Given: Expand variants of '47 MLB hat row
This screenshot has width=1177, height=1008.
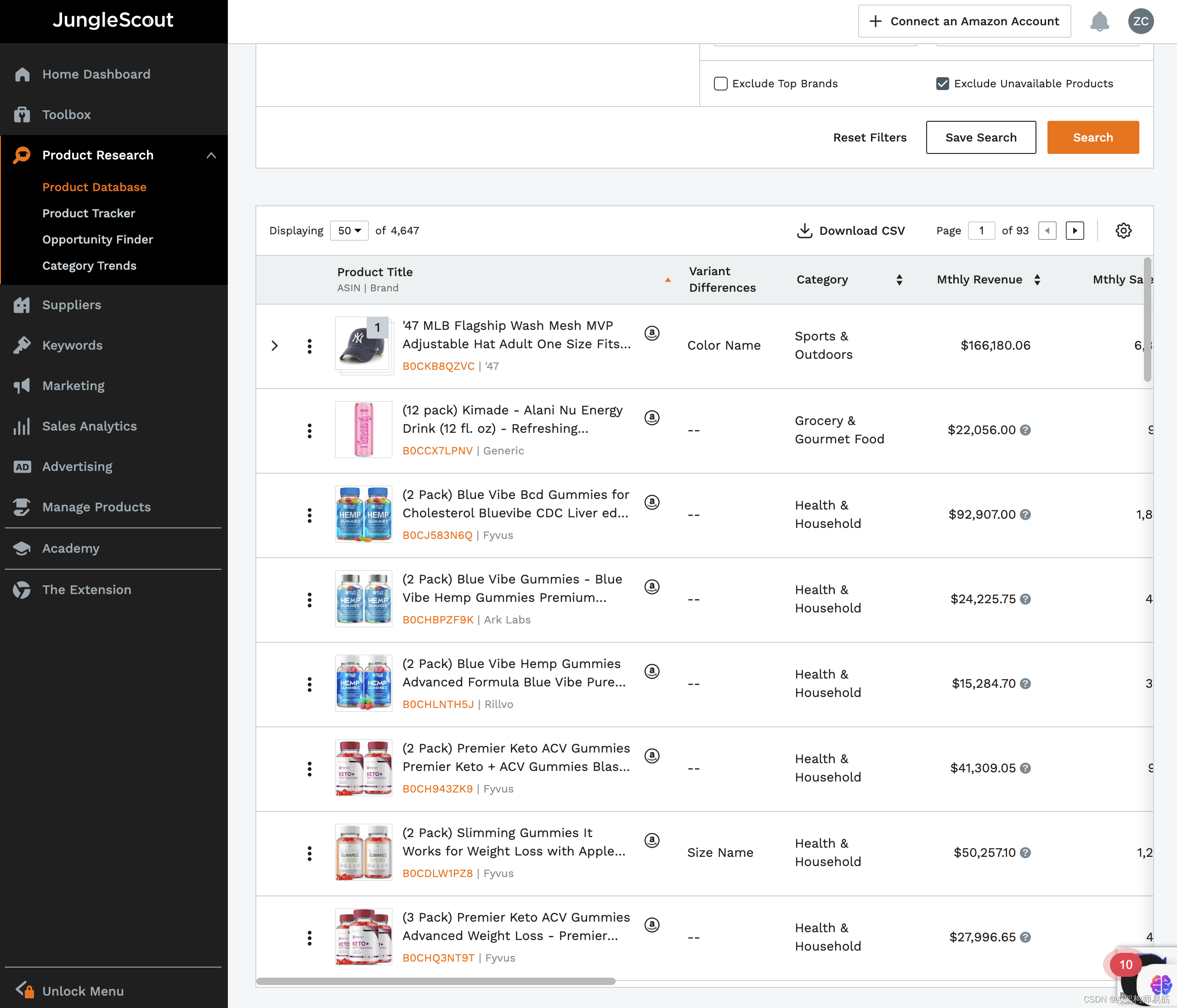Looking at the screenshot, I should [x=274, y=346].
